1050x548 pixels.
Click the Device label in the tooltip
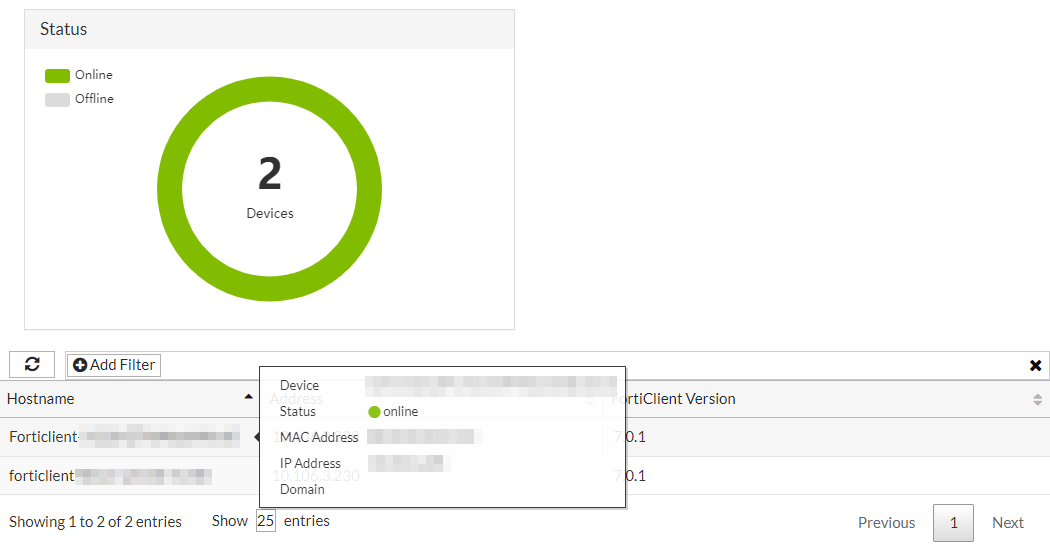(x=299, y=385)
